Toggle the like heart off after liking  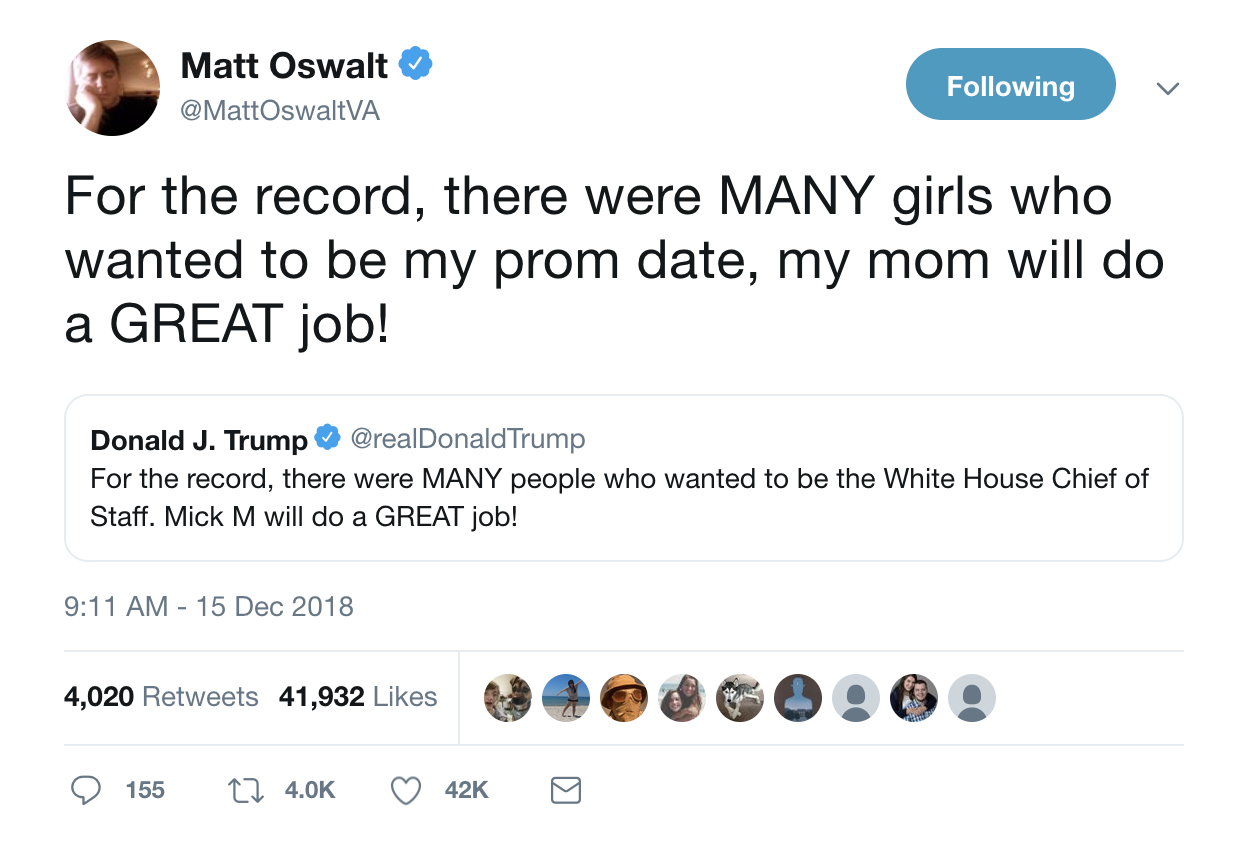pyautogui.click(x=406, y=790)
